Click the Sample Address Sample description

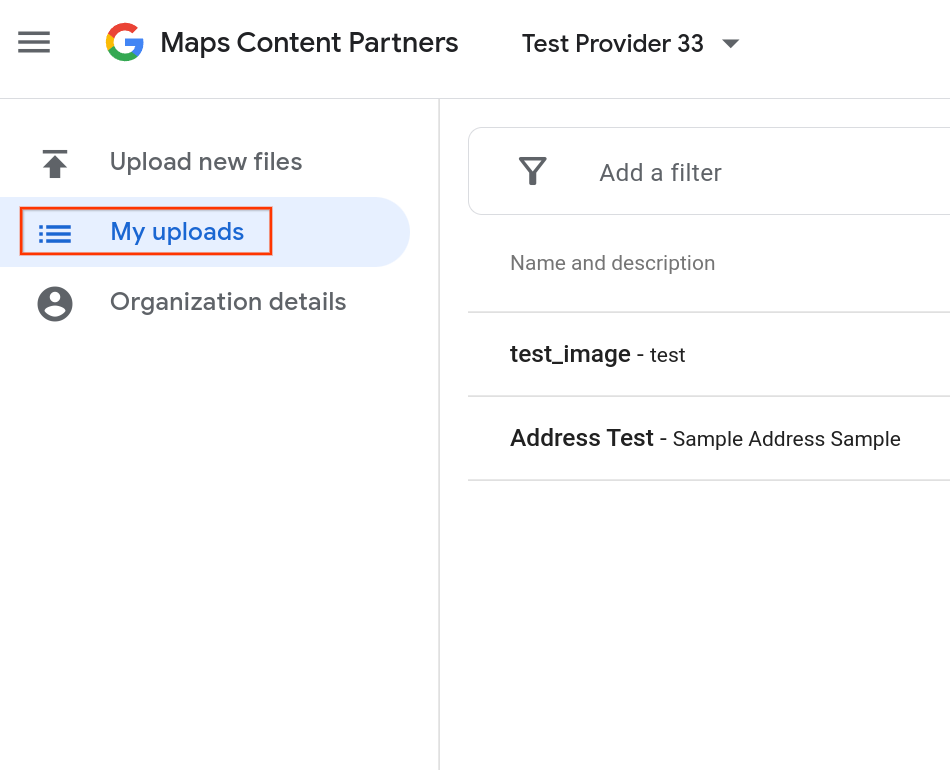tap(786, 439)
